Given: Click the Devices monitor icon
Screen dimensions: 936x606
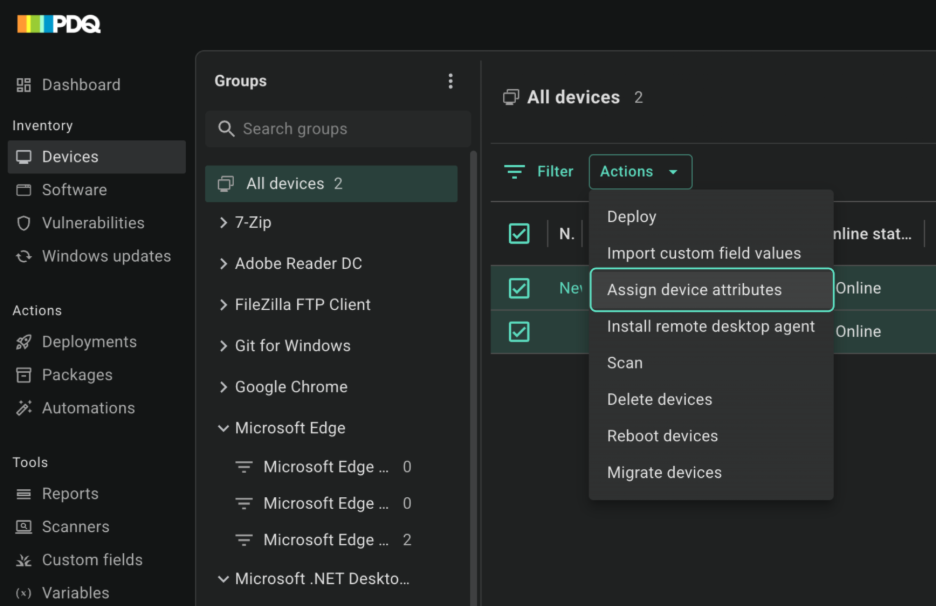Looking at the screenshot, I should [x=23, y=157].
